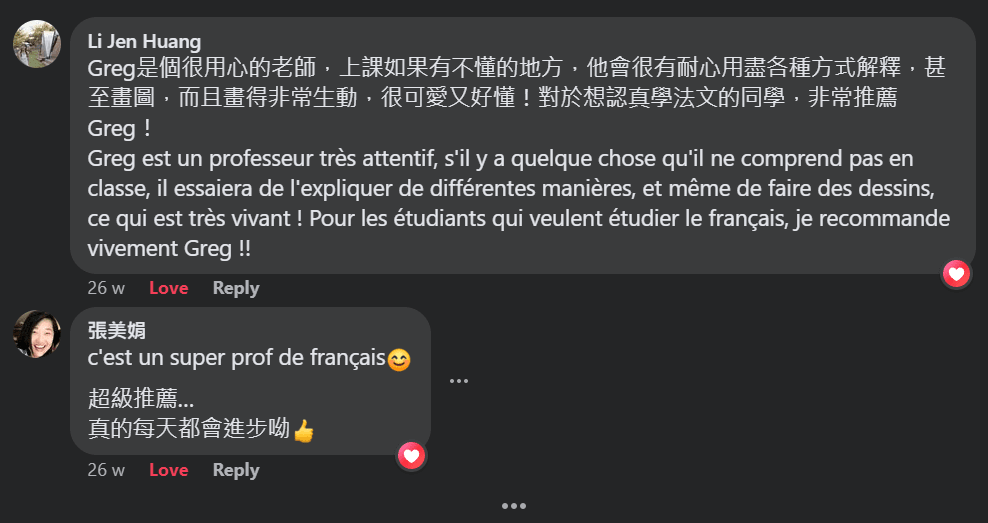
Task: Expand the three dots below the comments
Action: (514, 506)
